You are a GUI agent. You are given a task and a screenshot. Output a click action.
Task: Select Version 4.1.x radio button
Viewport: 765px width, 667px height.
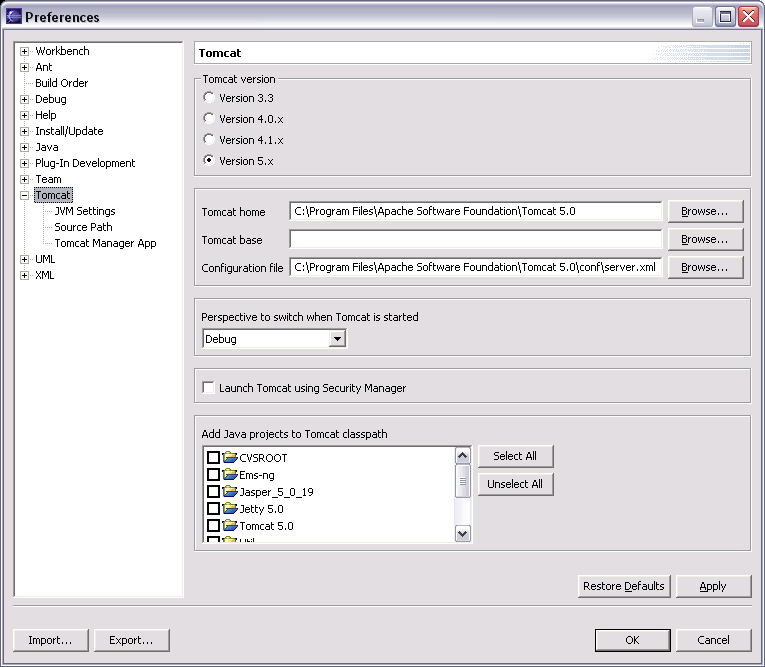(209, 139)
